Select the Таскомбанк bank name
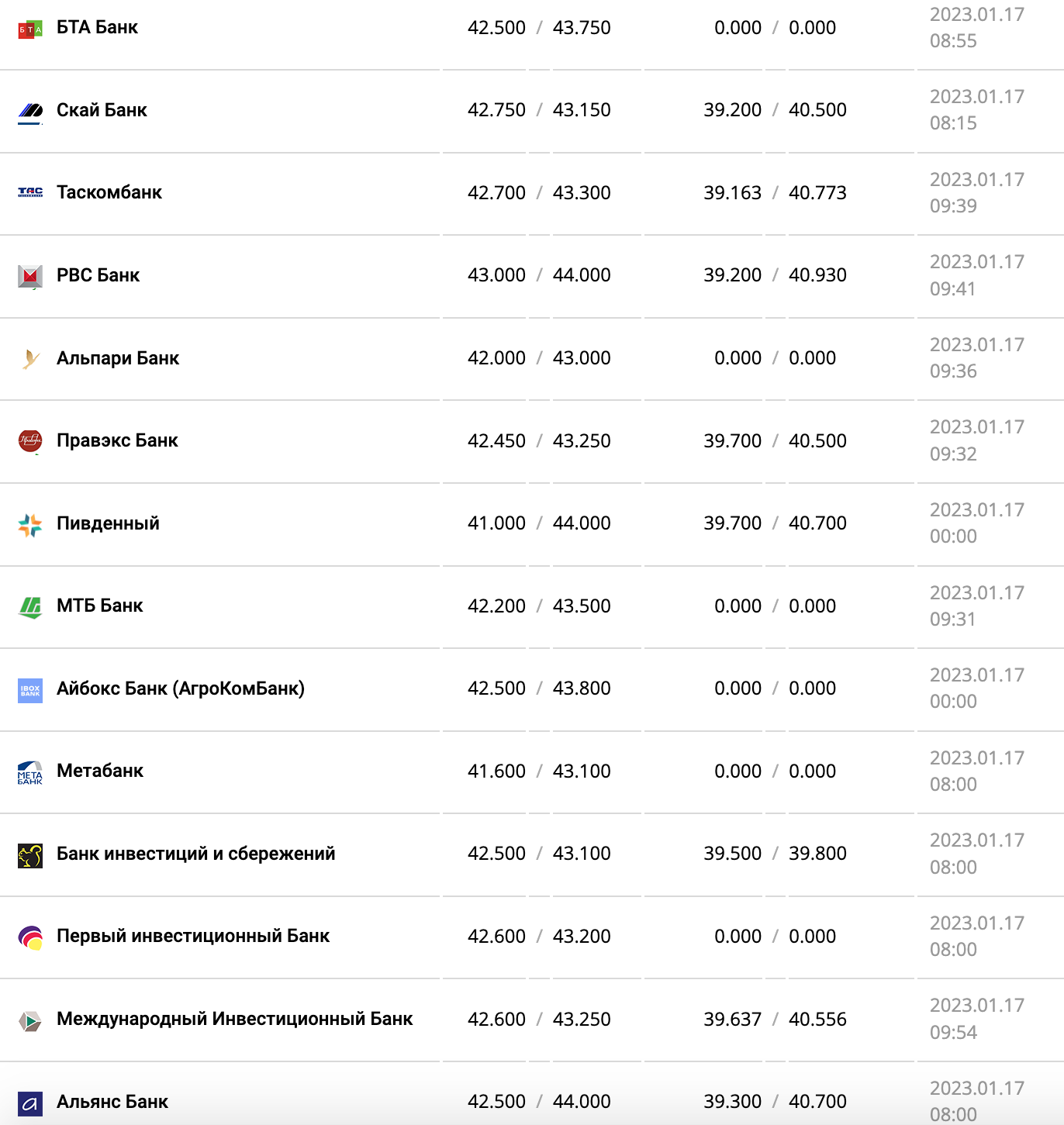Viewport: 1064px width, 1125px height. 109,192
